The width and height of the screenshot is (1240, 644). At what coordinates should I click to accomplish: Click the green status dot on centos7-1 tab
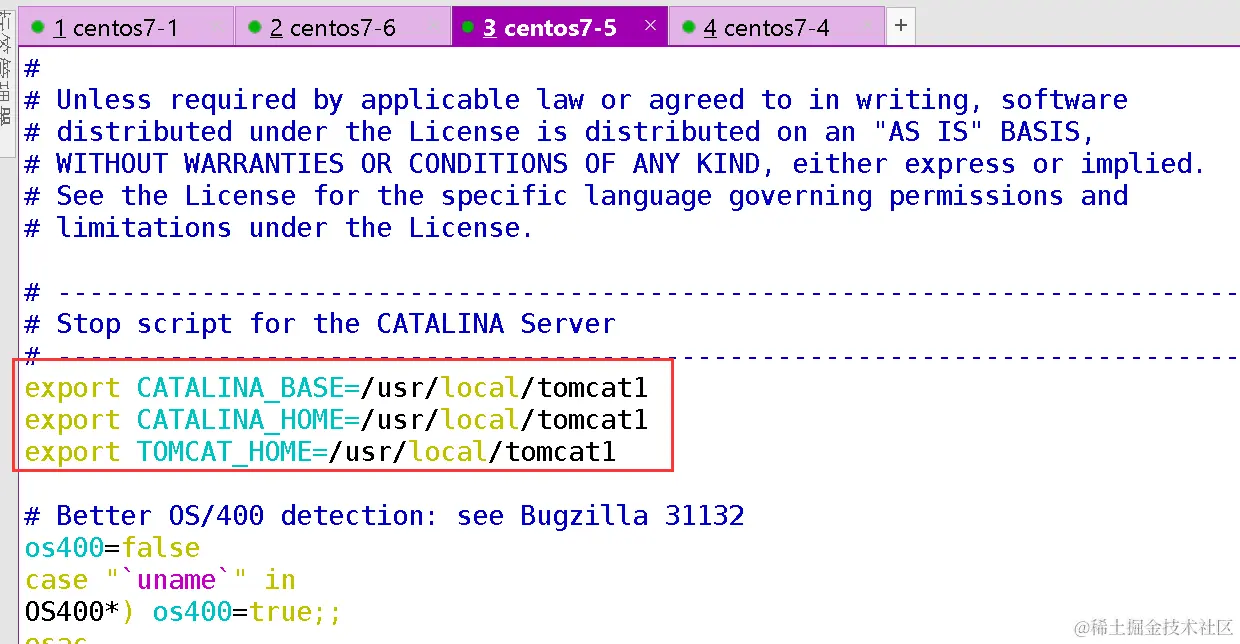(38, 27)
